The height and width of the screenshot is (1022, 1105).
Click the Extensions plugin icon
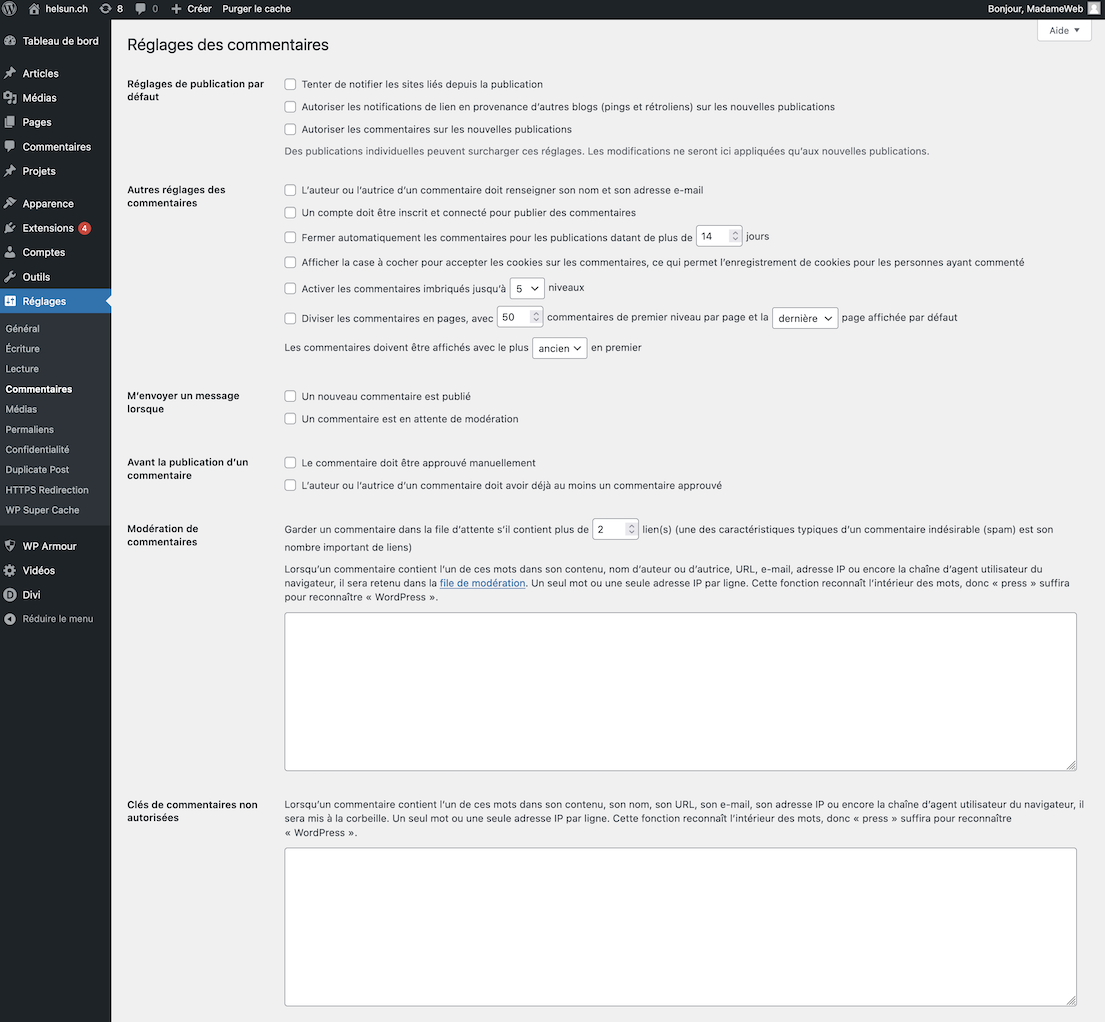click(10, 228)
